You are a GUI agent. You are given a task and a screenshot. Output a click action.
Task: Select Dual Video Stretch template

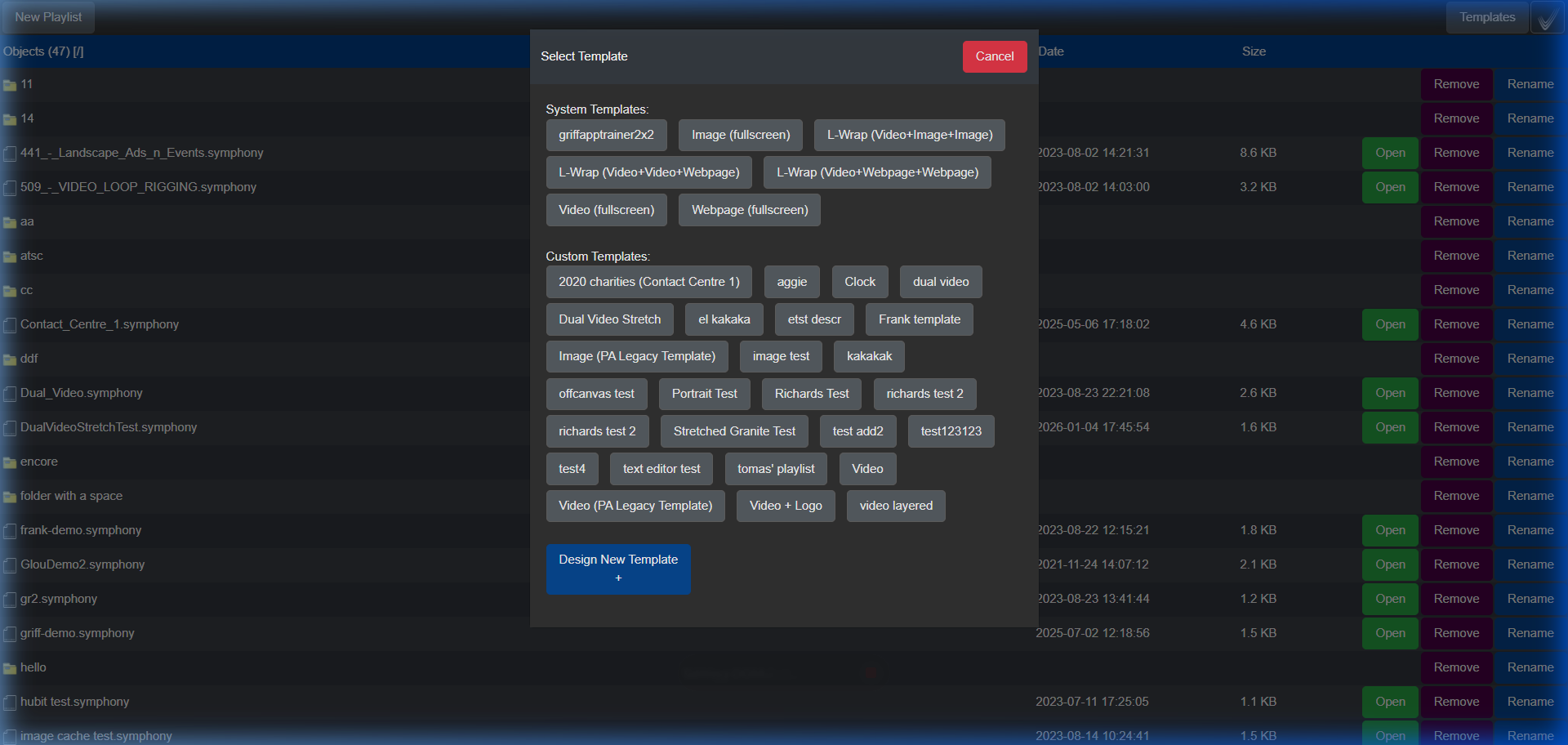[x=610, y=319]
